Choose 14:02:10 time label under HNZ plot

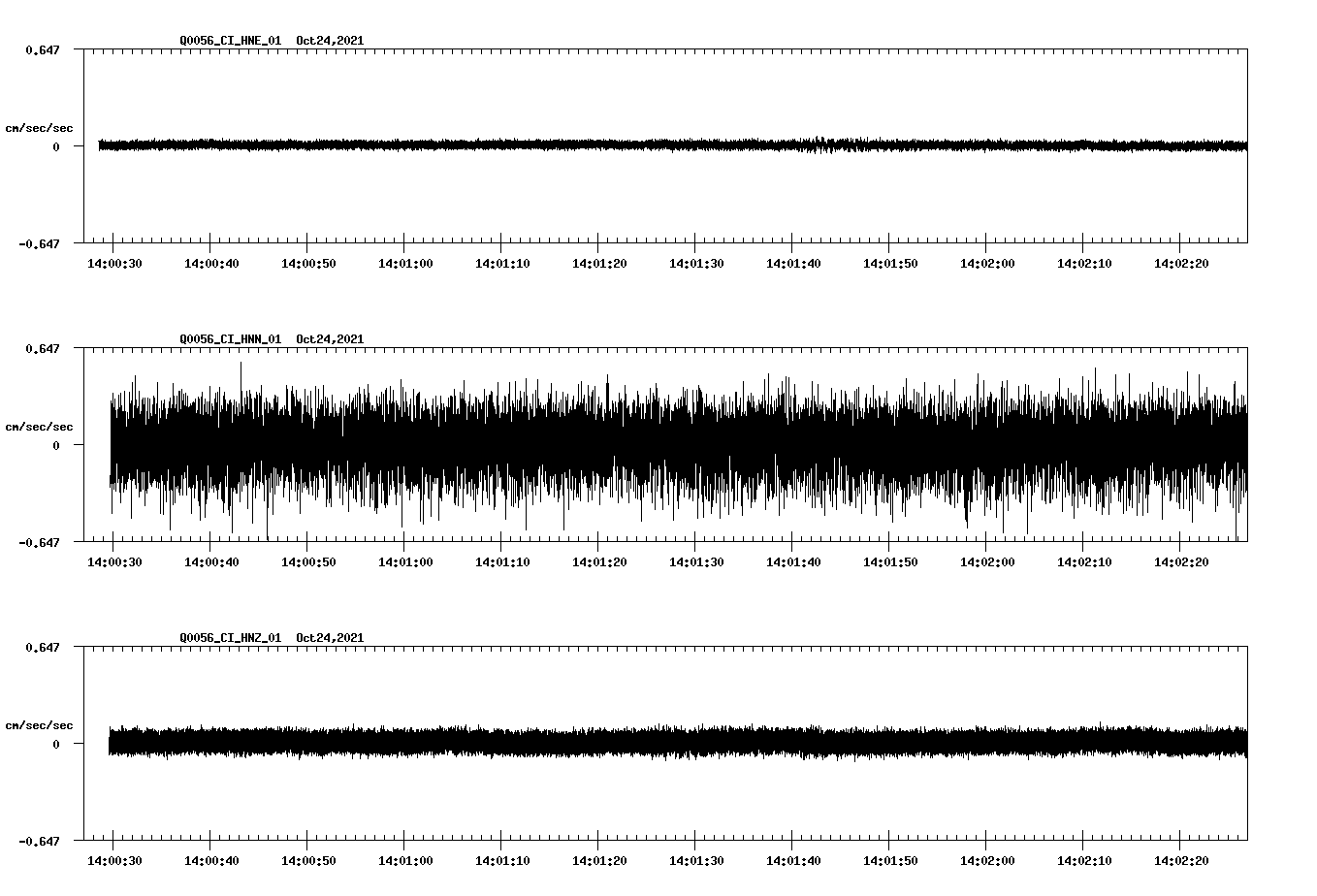(x=1084, y=861)
